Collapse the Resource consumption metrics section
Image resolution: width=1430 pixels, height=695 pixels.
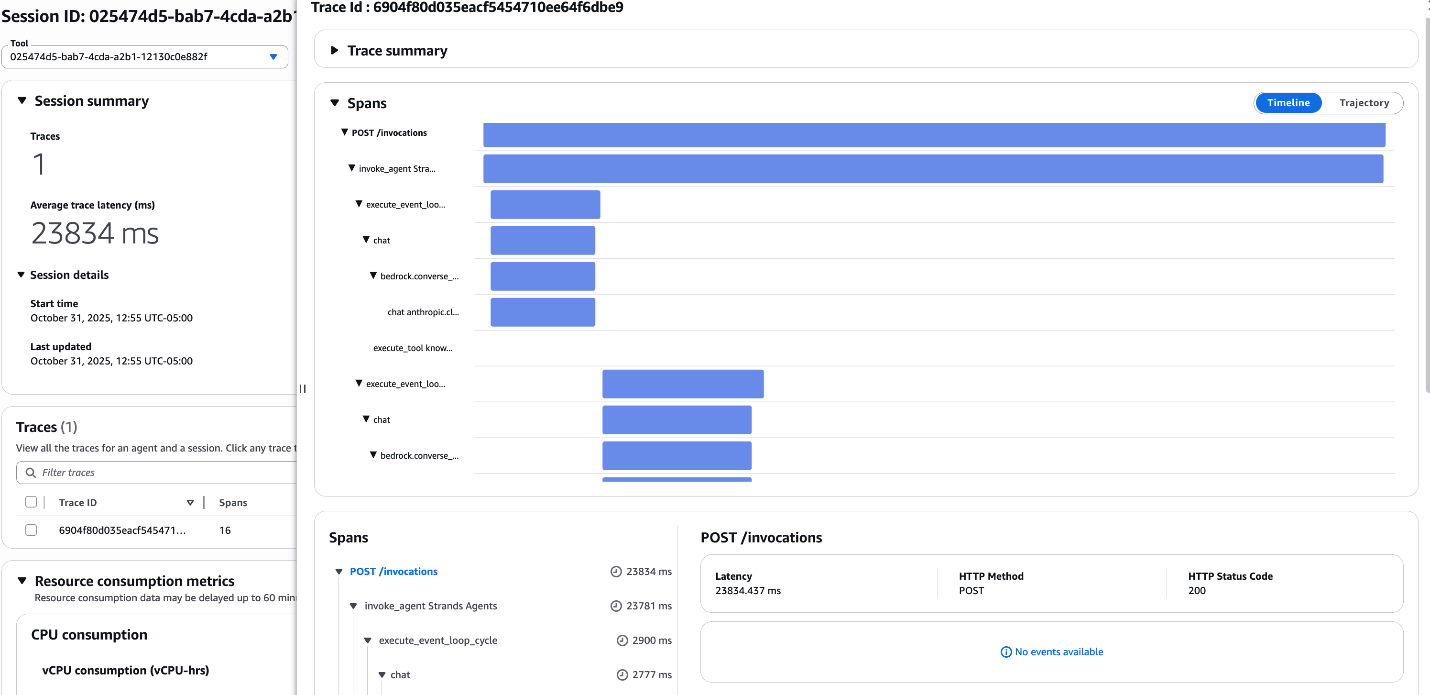click(22, 581)
